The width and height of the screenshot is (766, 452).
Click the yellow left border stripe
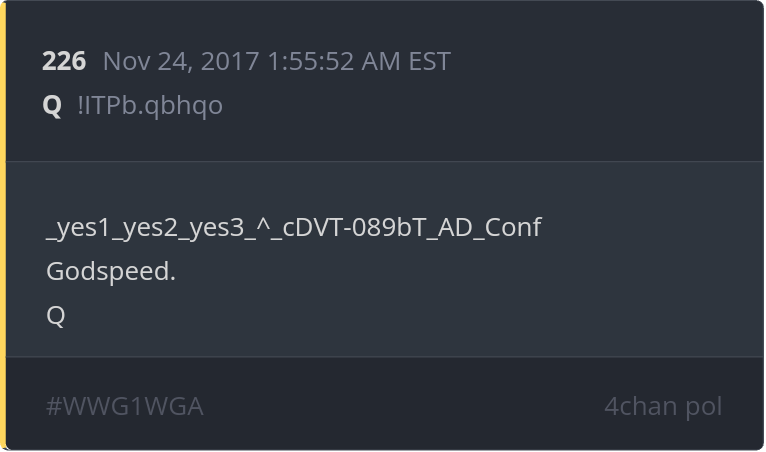click(3, 226)
